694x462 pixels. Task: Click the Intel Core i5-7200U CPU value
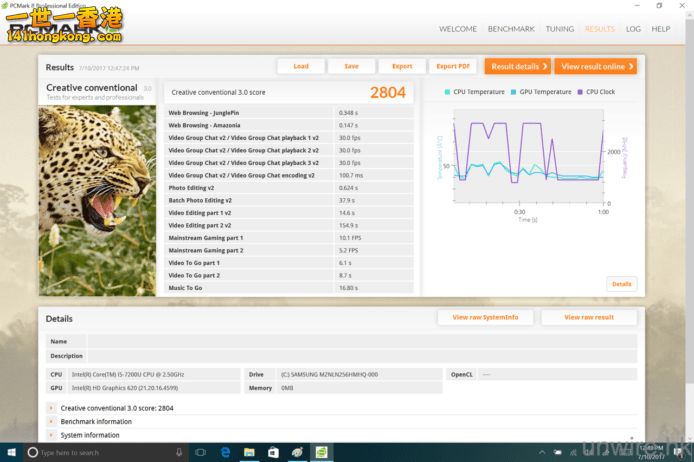point(128,374)
